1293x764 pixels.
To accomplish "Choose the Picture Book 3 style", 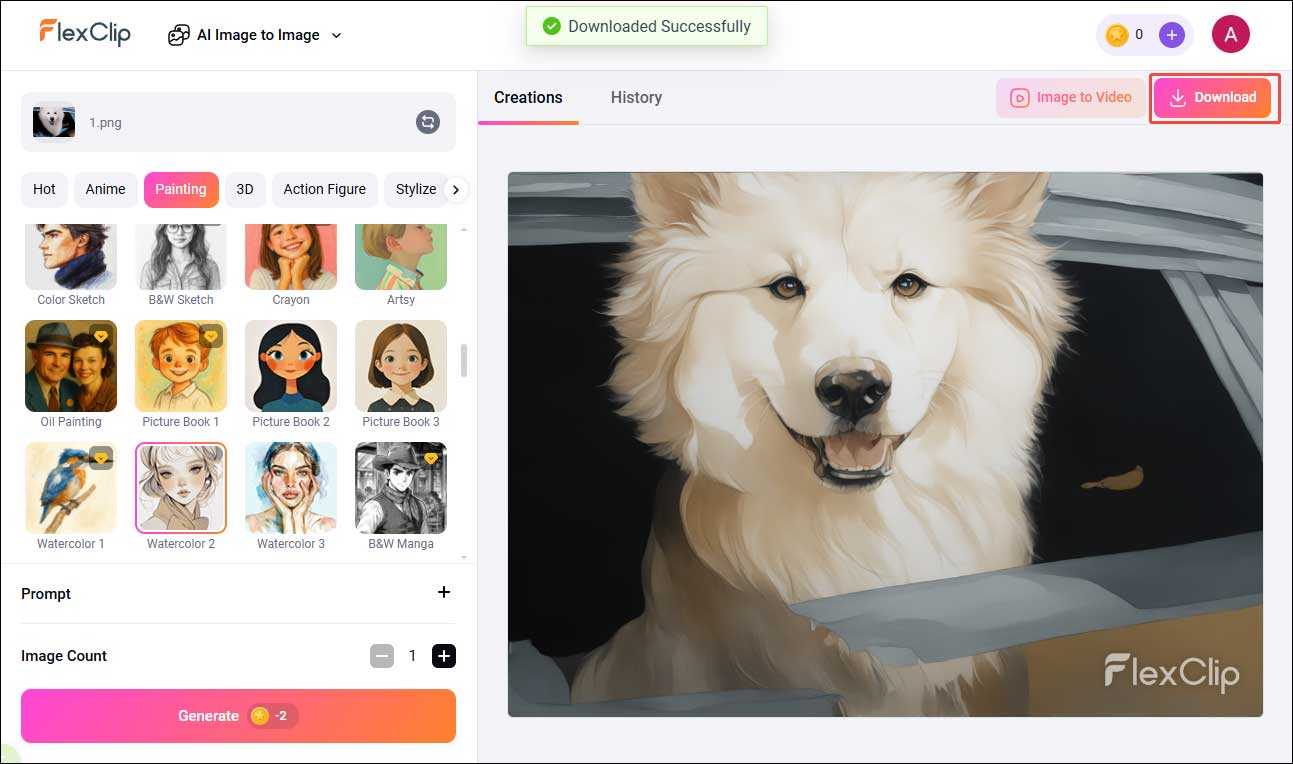I will point(401,366).
